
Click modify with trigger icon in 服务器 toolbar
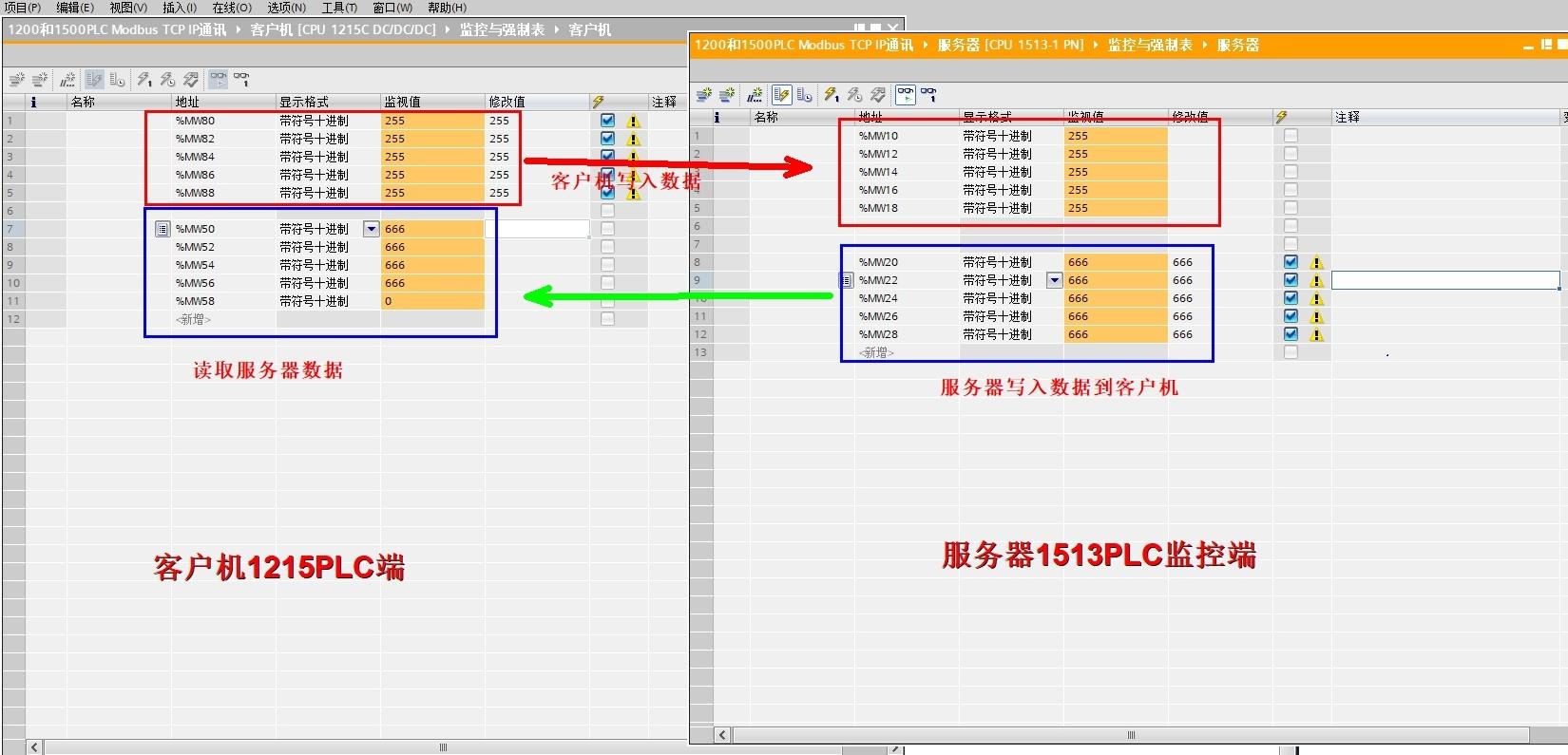point(854,95)
